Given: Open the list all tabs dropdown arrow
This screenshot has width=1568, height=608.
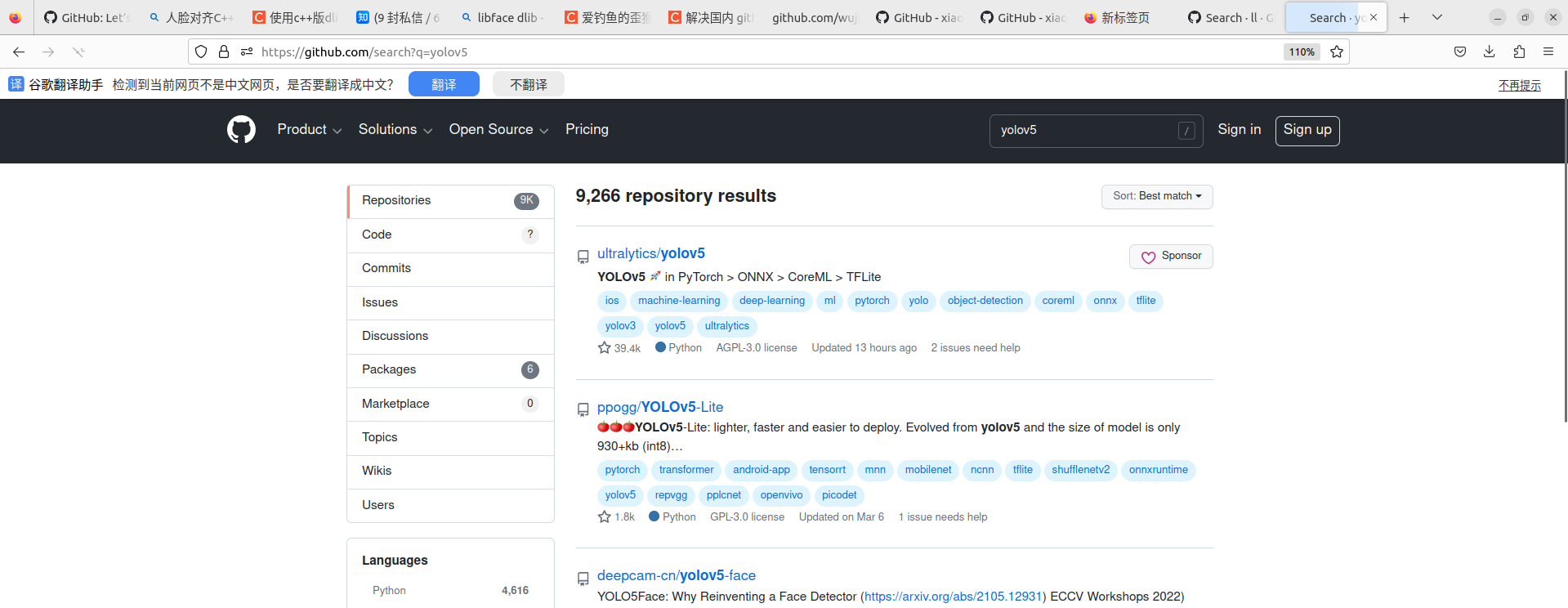Looking at the screenshot, I should click(1437, 17).
